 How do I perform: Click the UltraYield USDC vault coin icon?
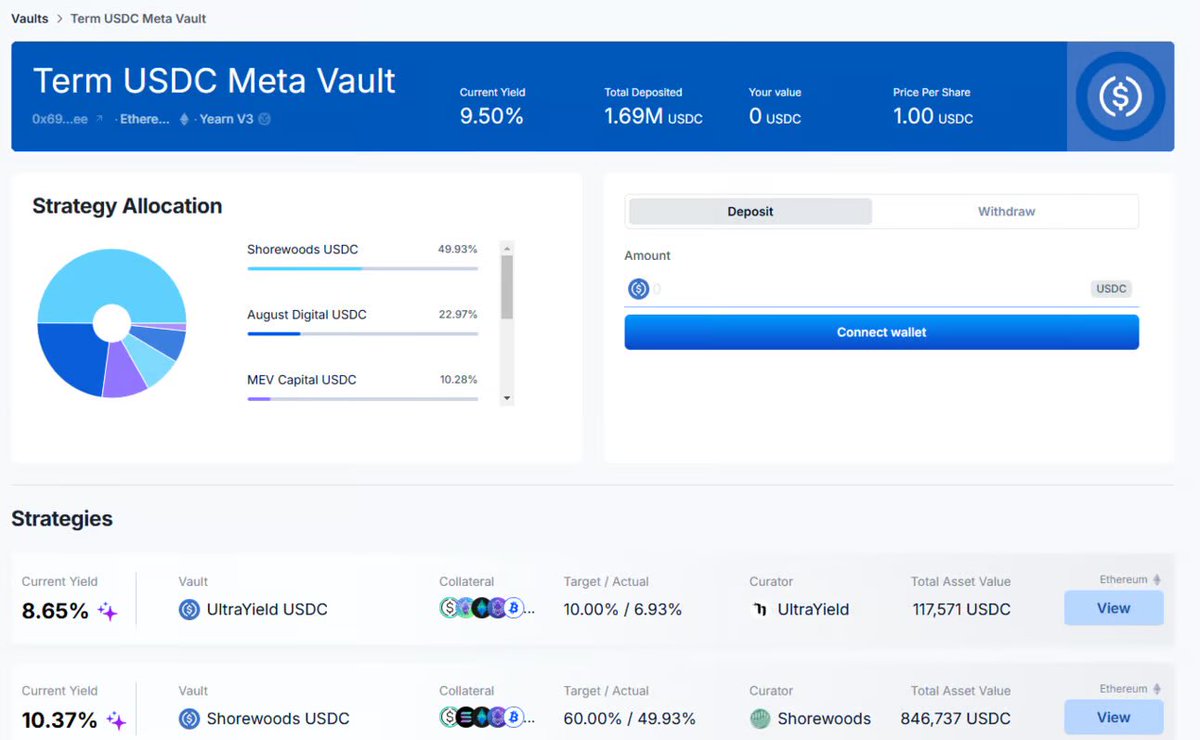[x=189, y=609]
